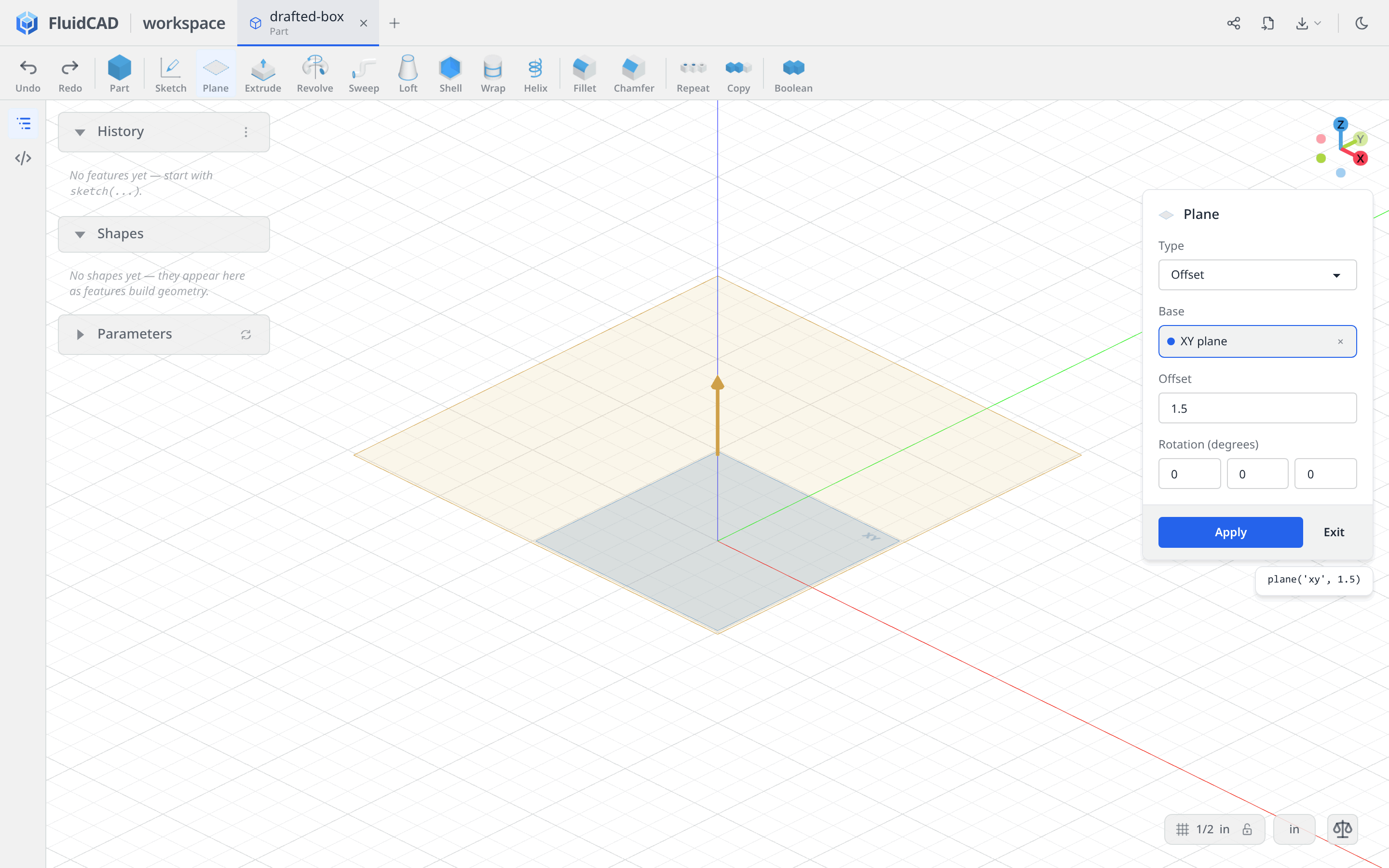Image resolution: width=1389 pixels, height=868 pixels.
Task: Click the Z axis on view gizmo
Action: click(x=1340, y=124)
